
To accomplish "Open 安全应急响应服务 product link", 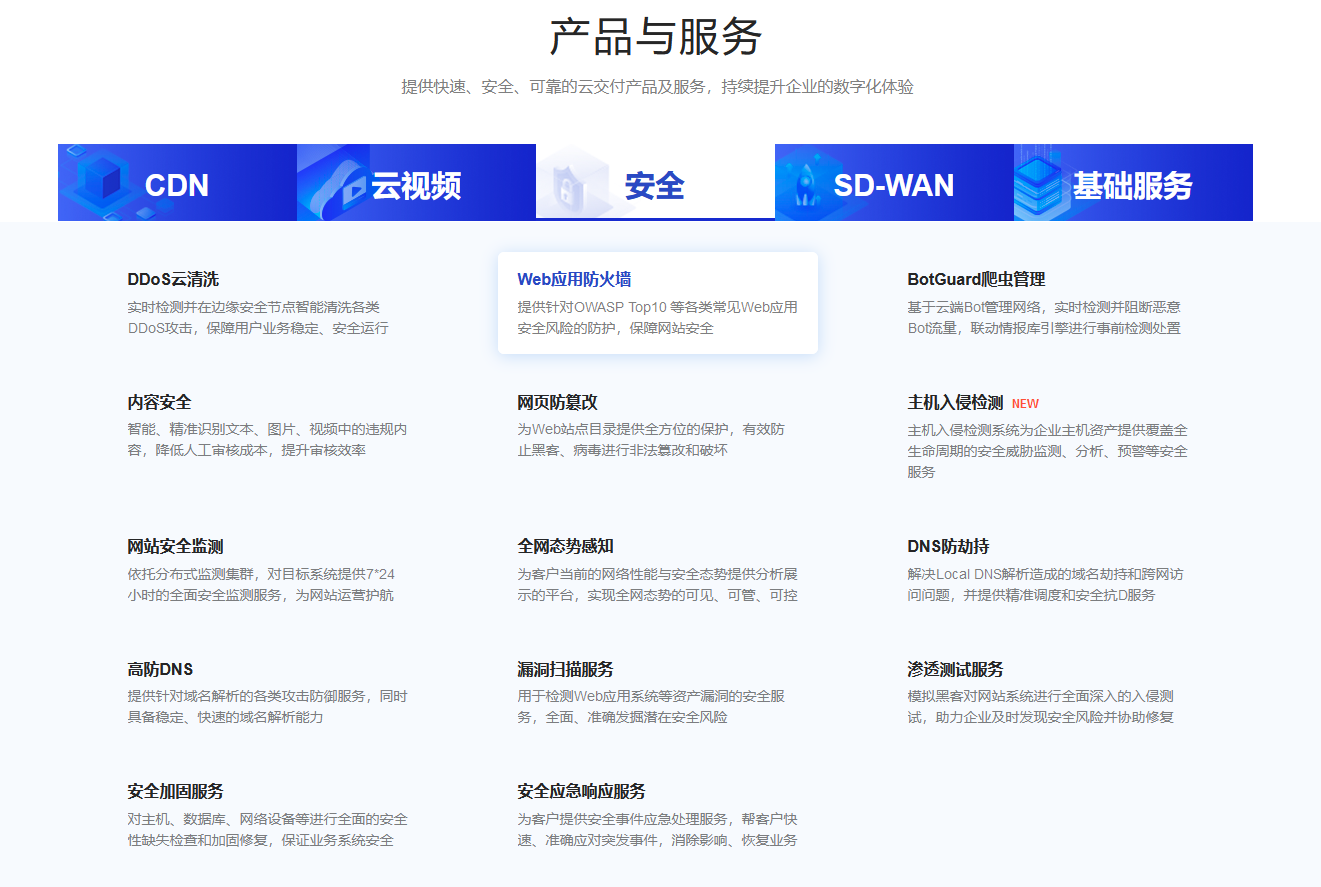I will coord(581,791).
